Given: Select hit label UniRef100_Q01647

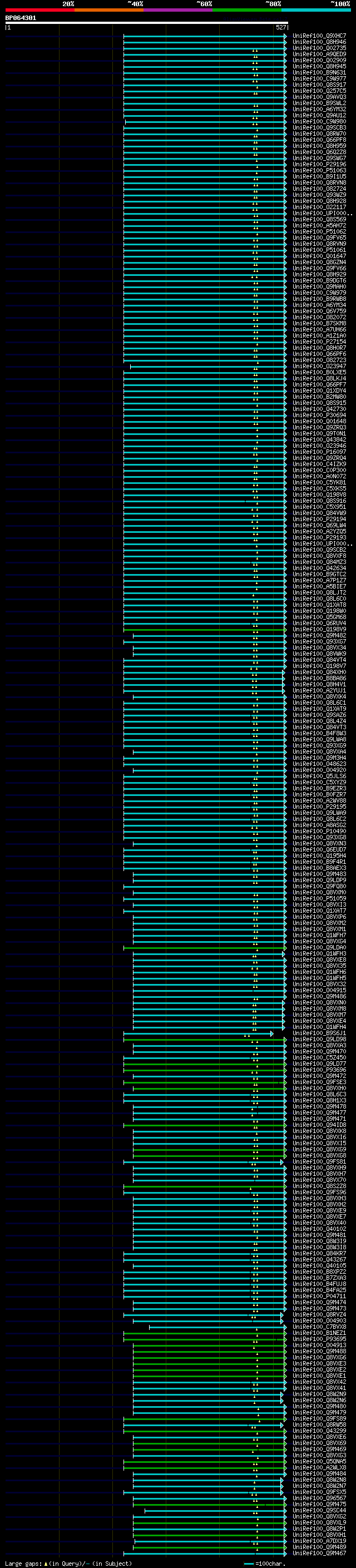Looking at the screenshot, I should click(x=319, y=256).
